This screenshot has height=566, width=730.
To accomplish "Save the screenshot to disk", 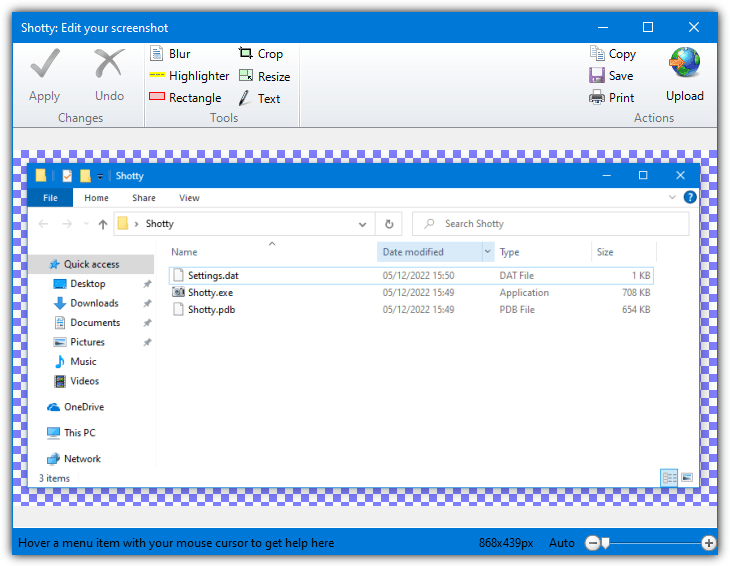I will click(611, 75).
